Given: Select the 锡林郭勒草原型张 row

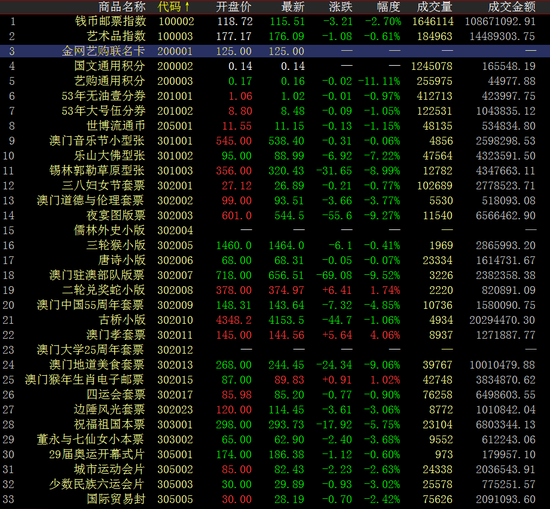Looking at the screenshot, I should click(x=275, y=170).
